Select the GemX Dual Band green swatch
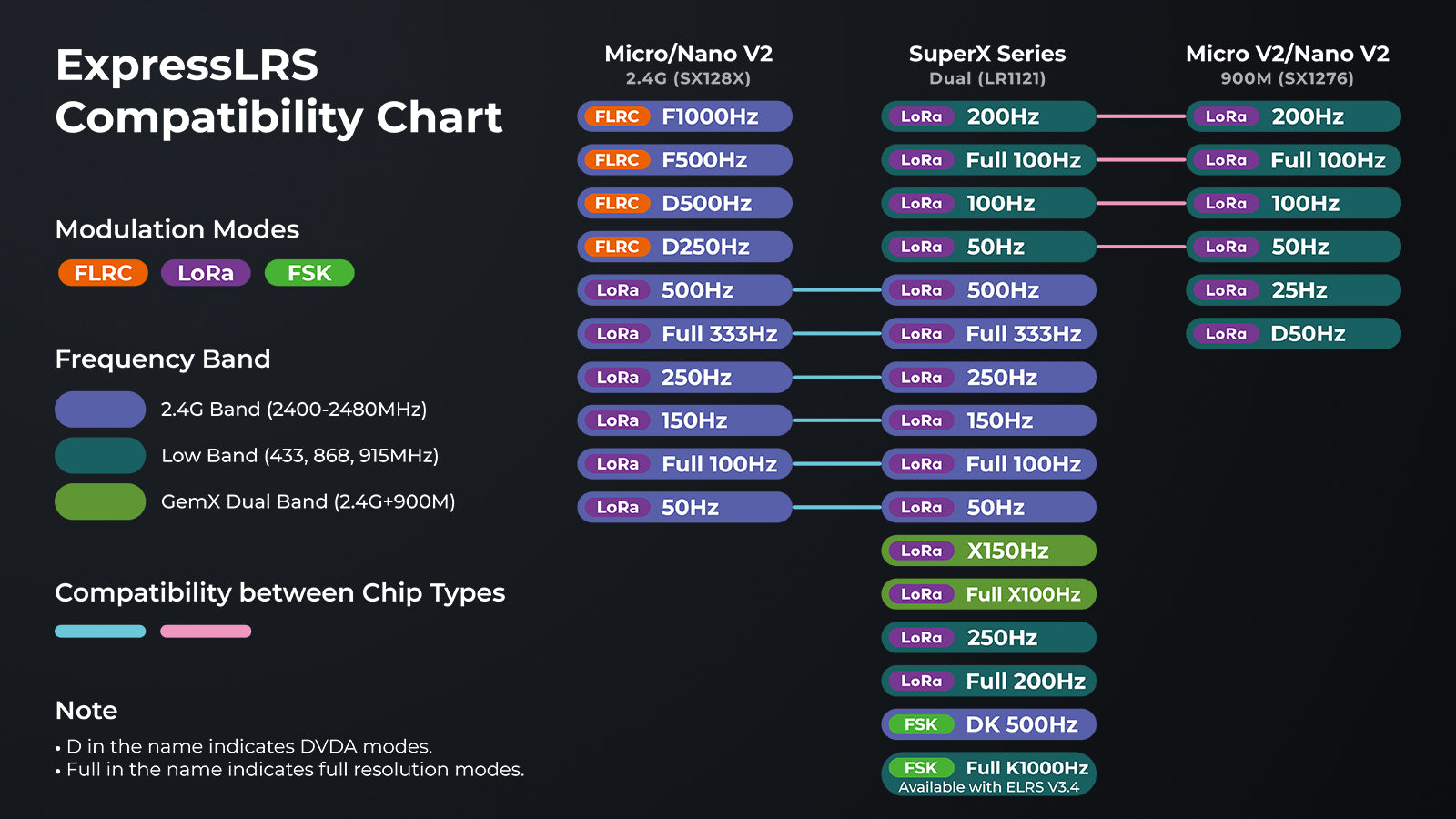Image resolution: width=1456 pixels, height=819 pixels. 100,501
